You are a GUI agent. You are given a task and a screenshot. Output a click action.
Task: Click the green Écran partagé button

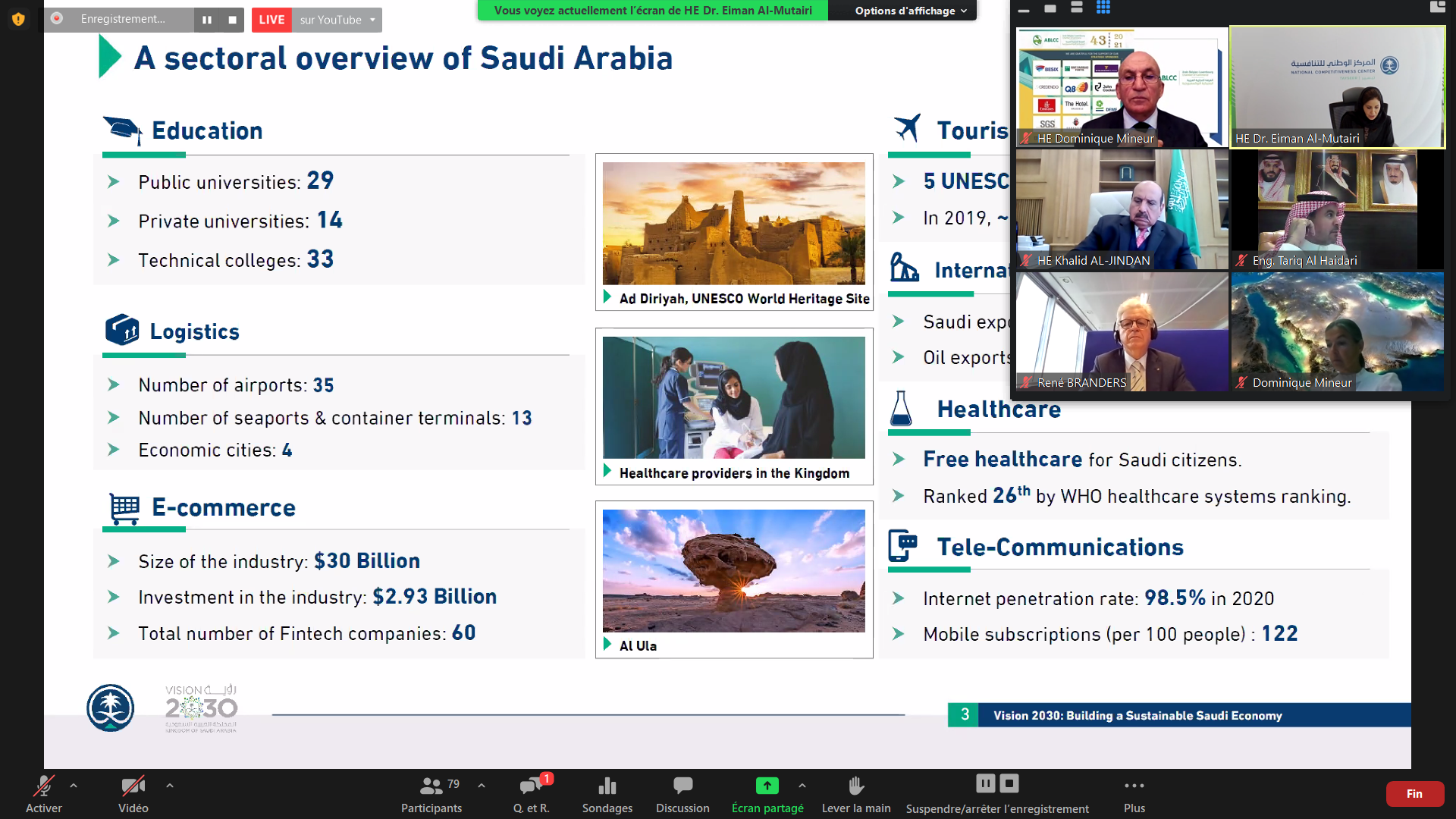click(x=767, y=793)
